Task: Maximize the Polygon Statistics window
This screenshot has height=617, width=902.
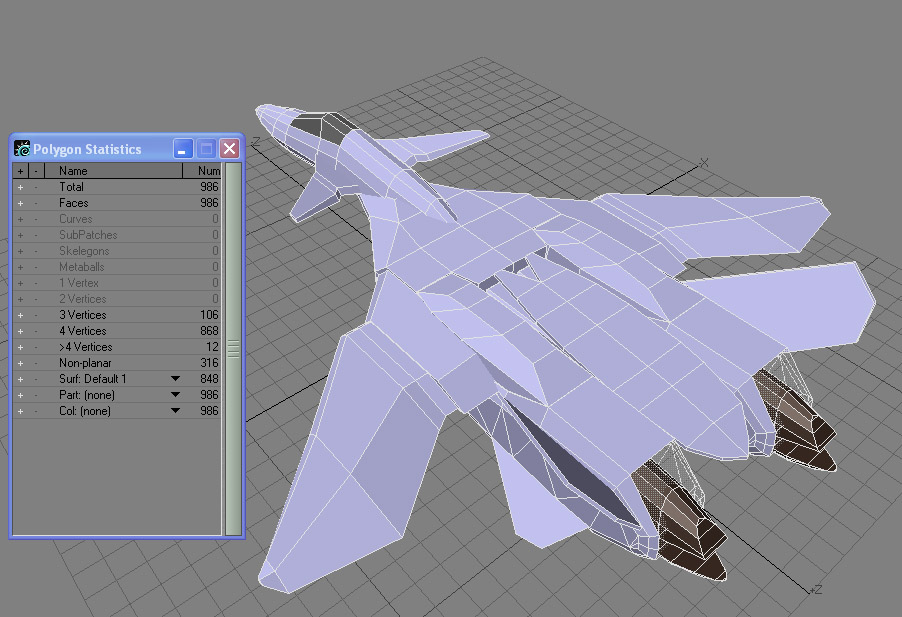Action: [206, 149]
